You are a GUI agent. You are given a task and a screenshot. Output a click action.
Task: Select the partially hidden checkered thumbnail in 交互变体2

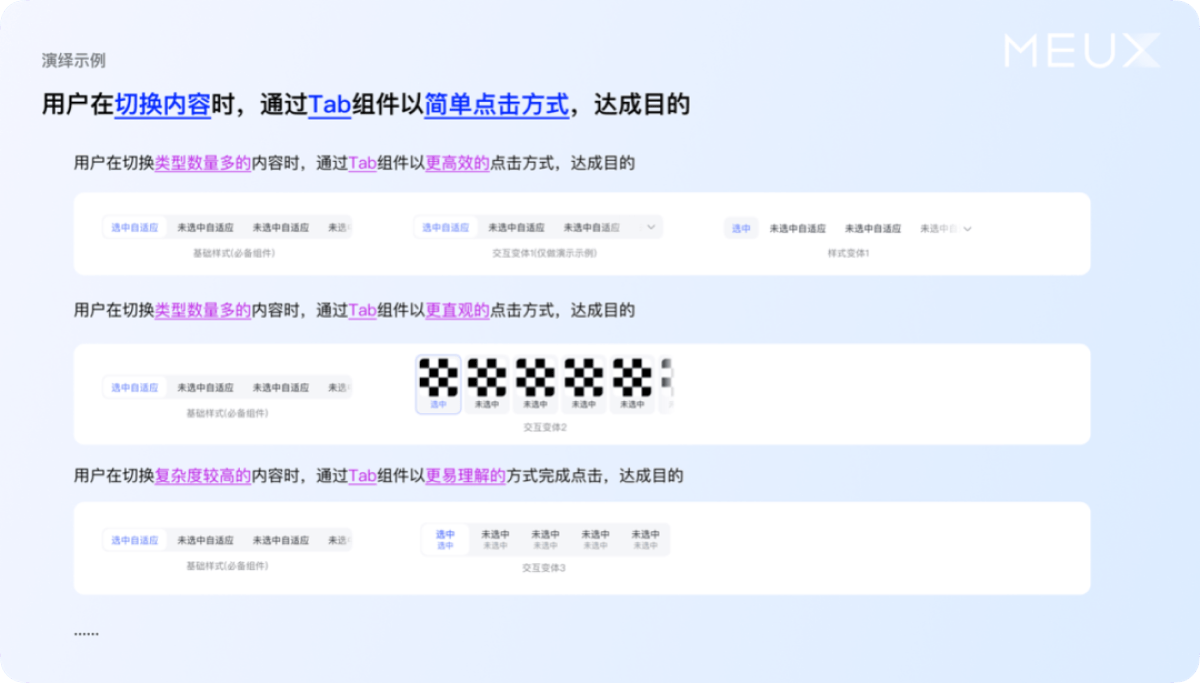pos(668,384)
